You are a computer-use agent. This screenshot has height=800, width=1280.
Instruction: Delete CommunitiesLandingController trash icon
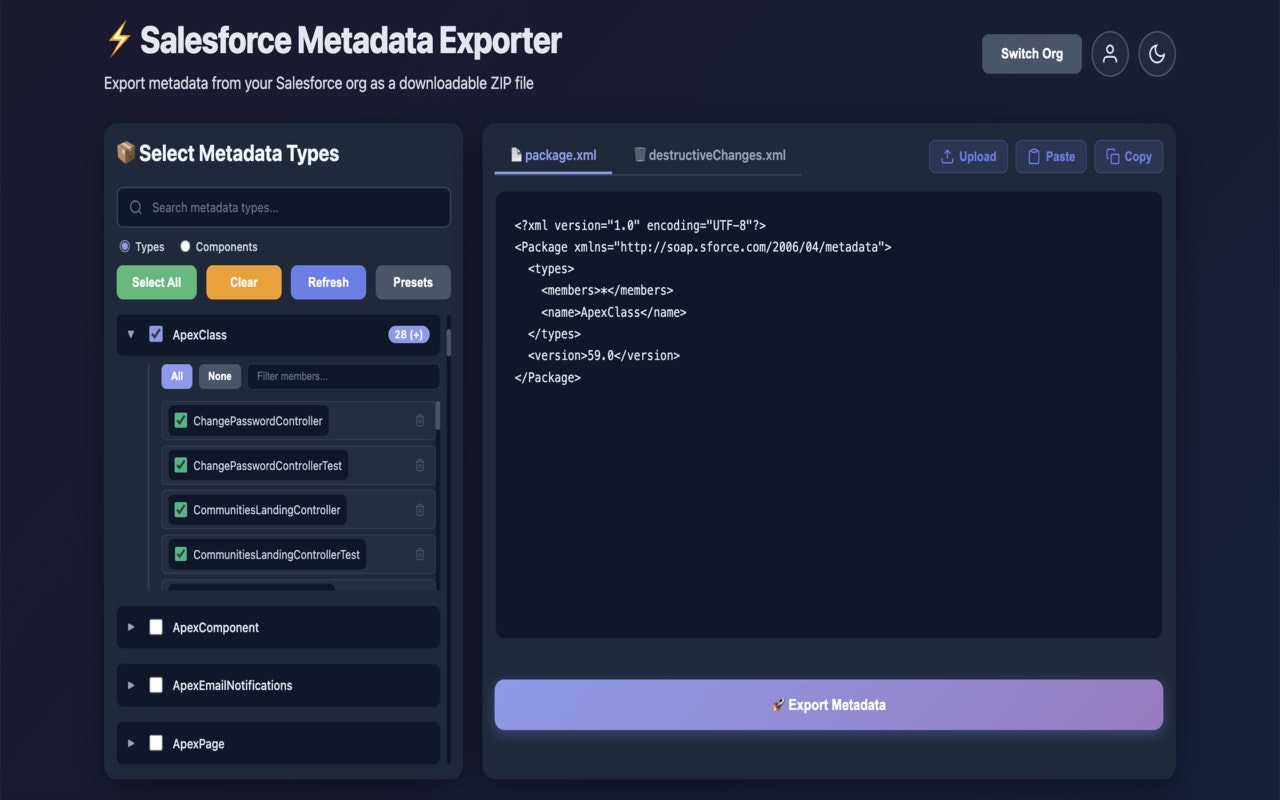point(420,510)
